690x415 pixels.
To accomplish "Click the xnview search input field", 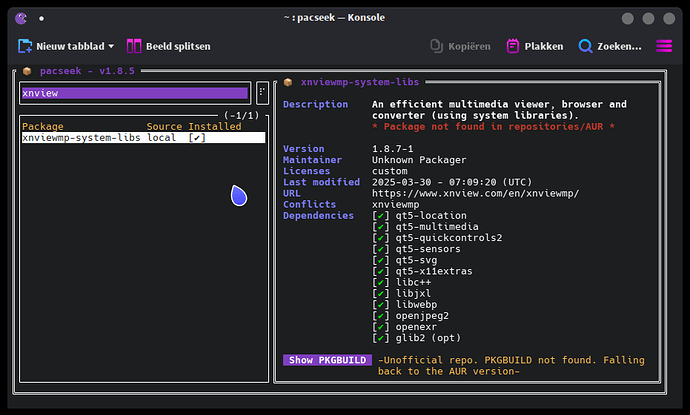I will pos(135,93).
